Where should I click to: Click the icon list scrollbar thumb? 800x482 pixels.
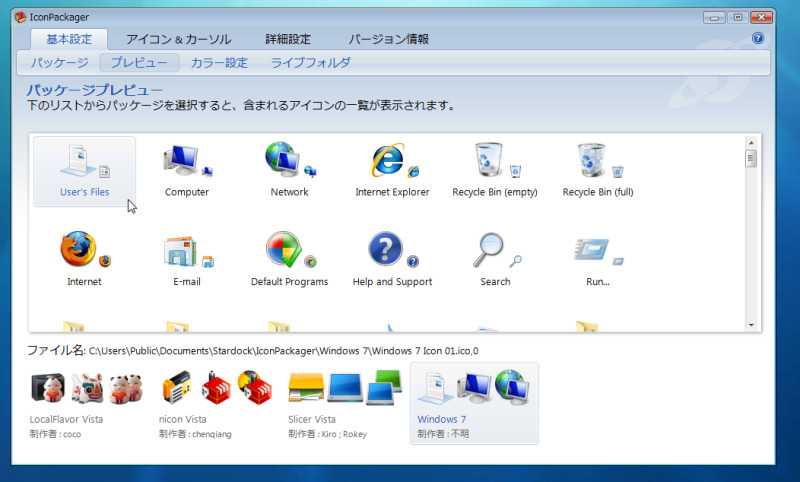[751, 158]
